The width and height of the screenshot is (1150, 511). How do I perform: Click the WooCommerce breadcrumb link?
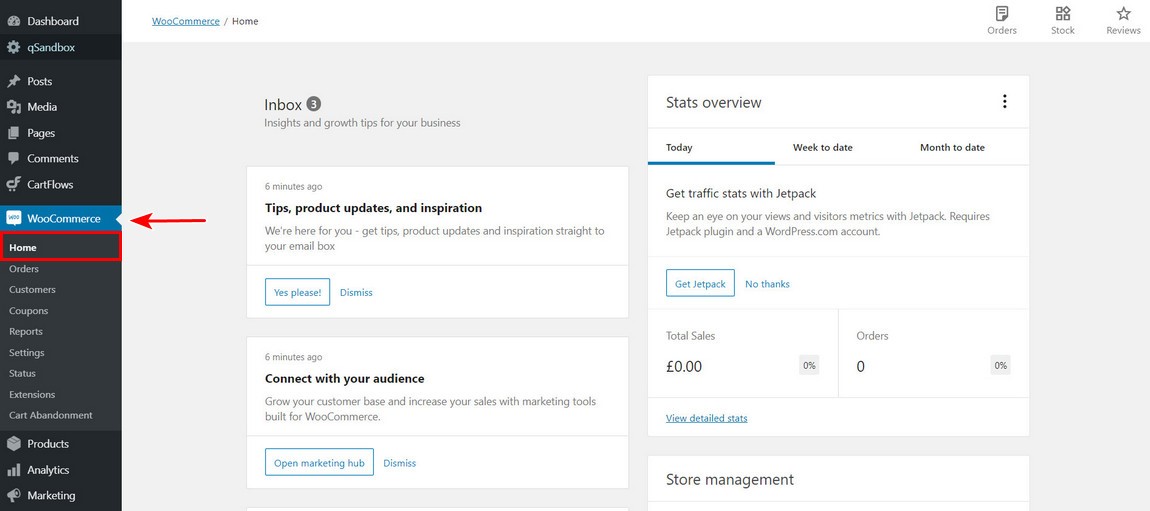[x=186, y=21]
